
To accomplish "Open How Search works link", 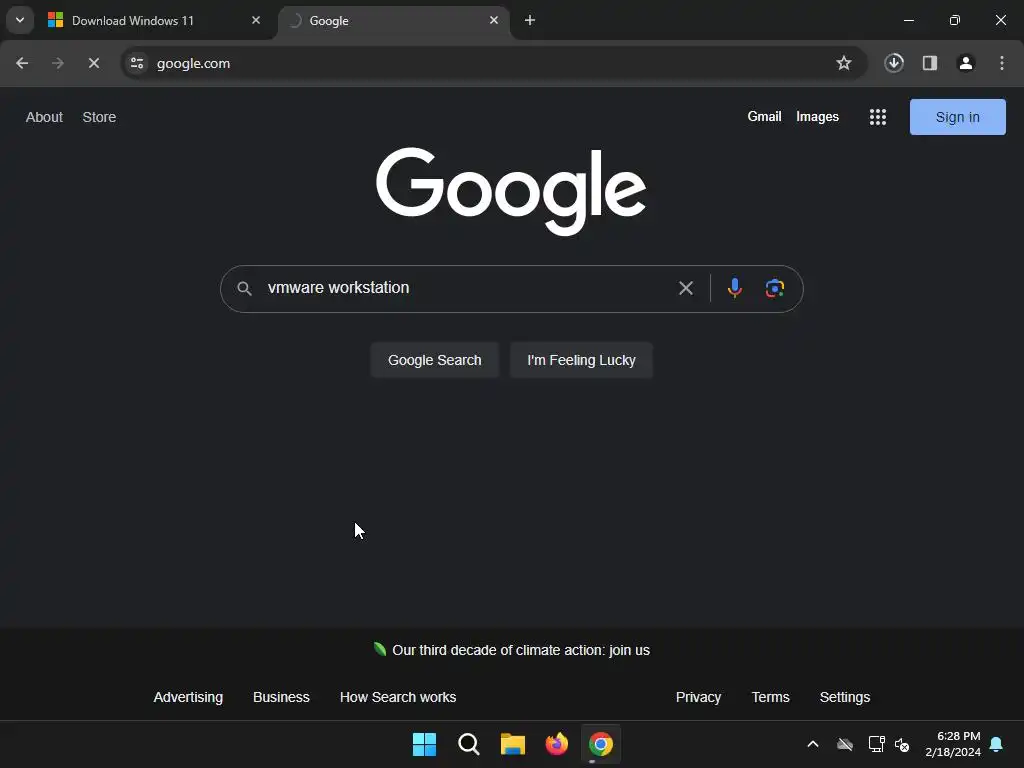I will click(x=398, y=697).
